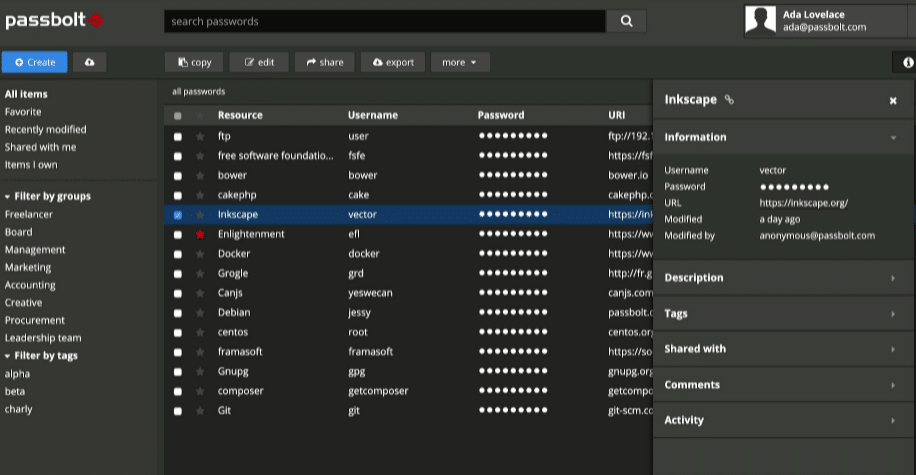
Task: Click the favorite column header star
Action: [x=200, y=116]
